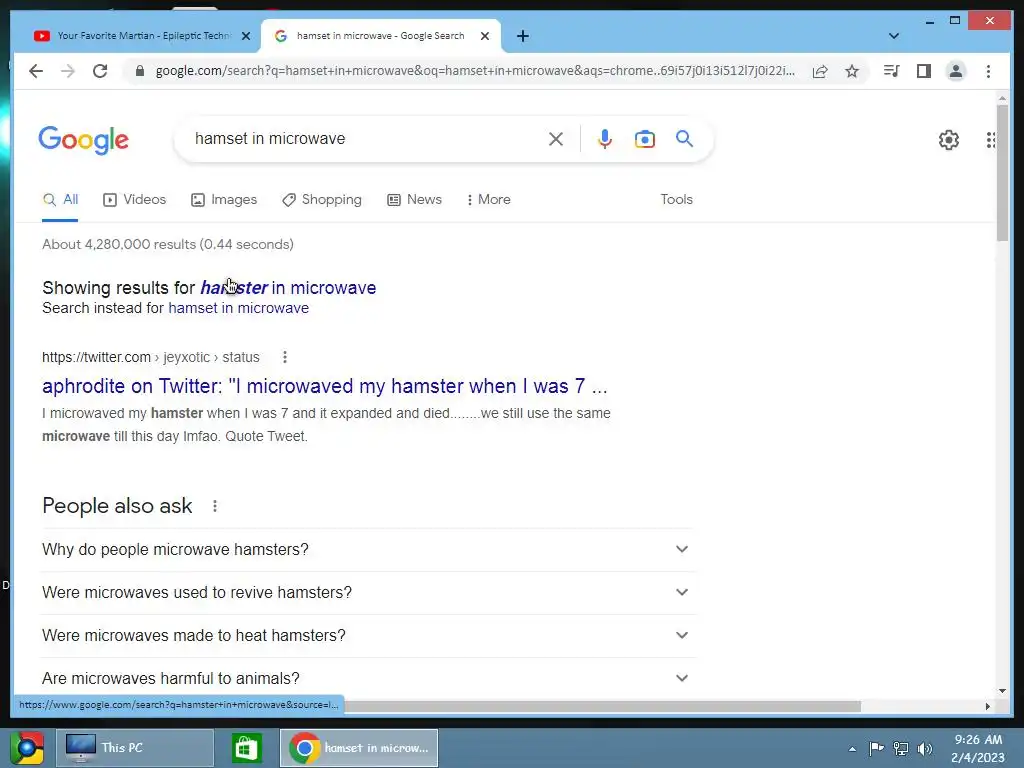
Task: Expand Are microwaves harmful to animals?
Action: coord(366,679)
